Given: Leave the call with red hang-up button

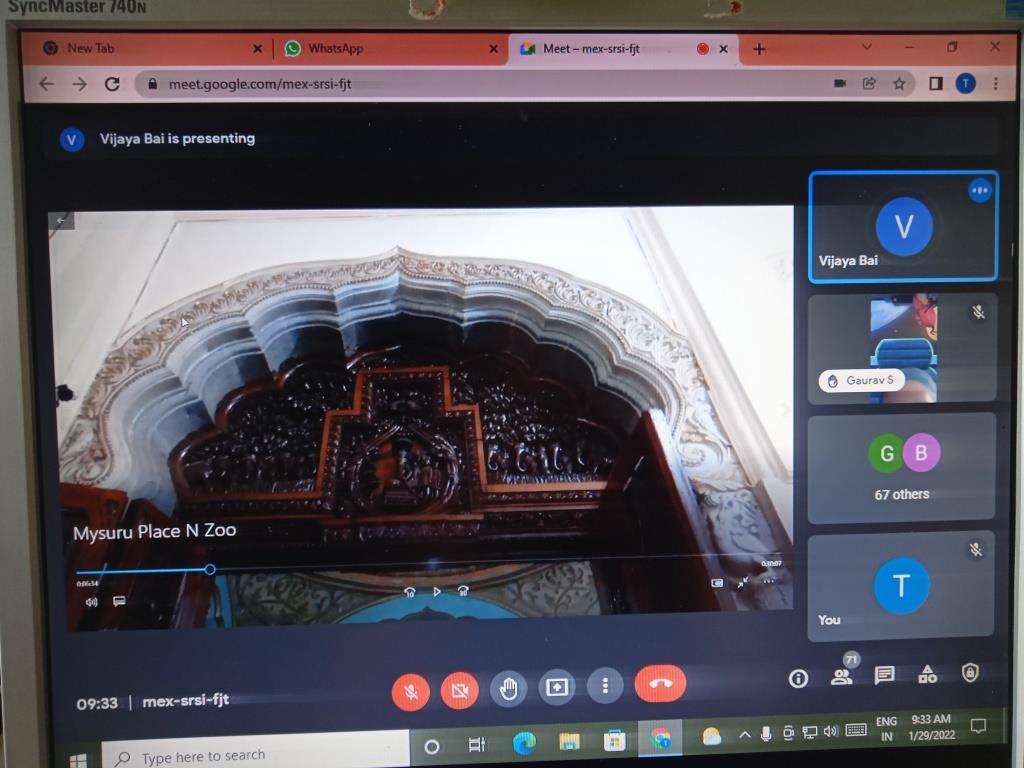Looking at the screenshot, I should click(660, 684).
